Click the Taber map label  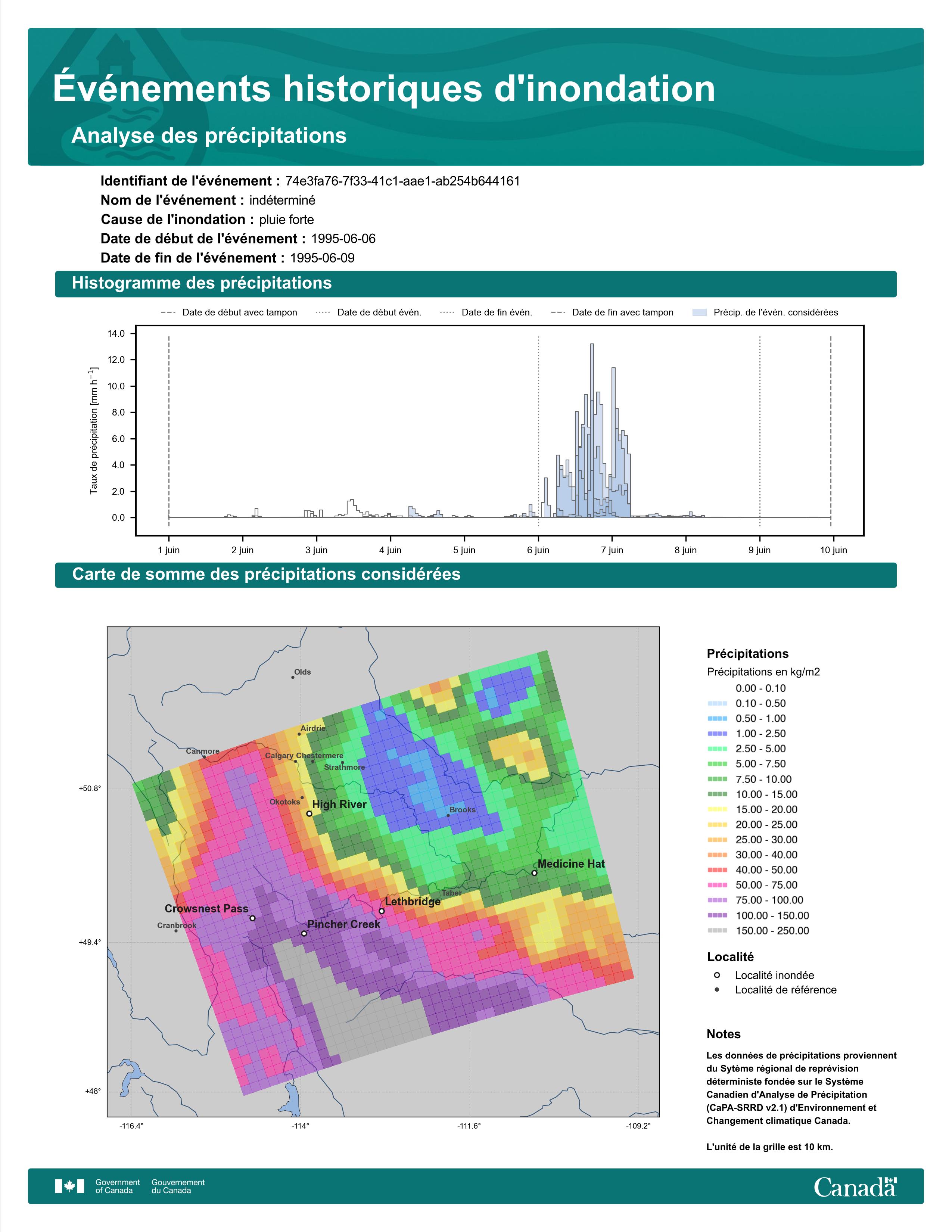tap(452, 893)
